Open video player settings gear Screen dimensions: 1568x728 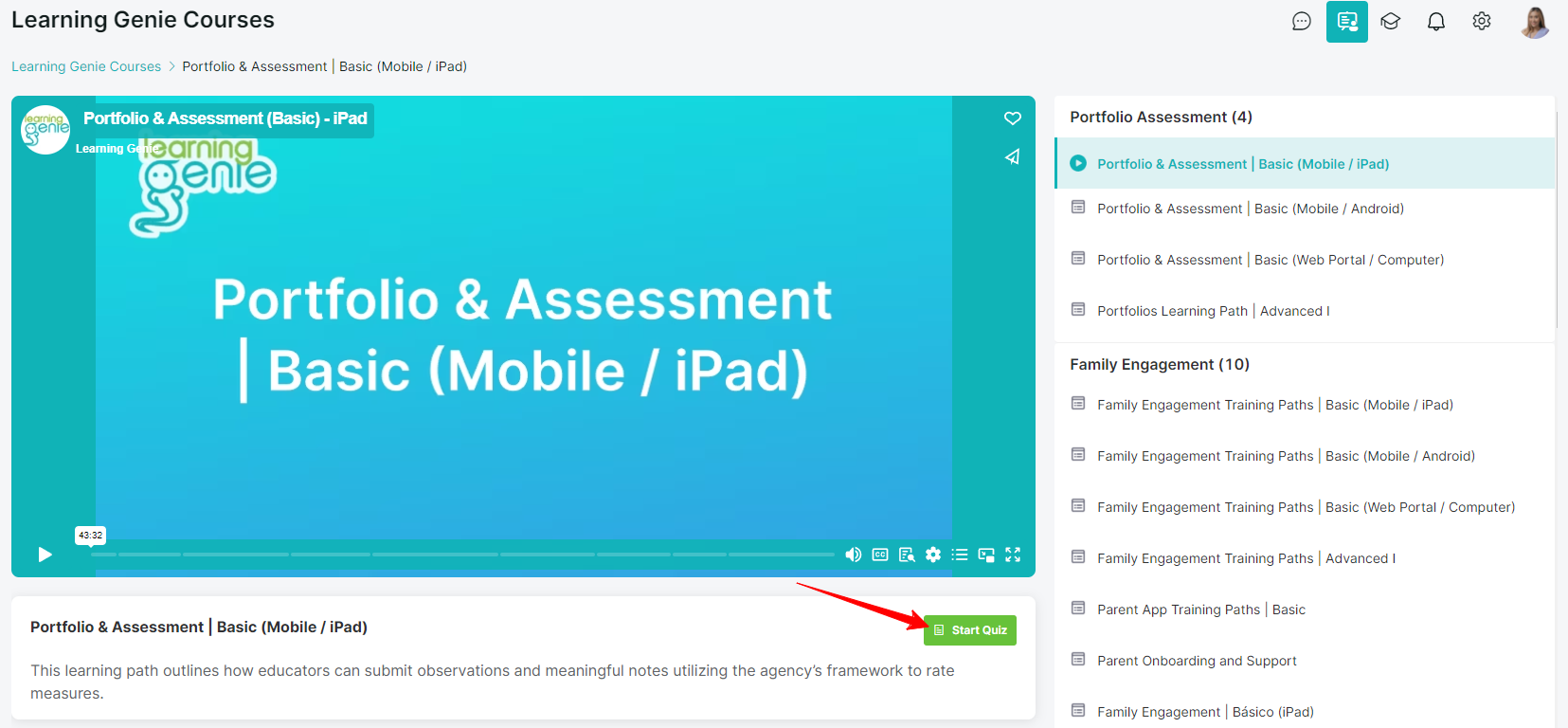click(933, 555)
